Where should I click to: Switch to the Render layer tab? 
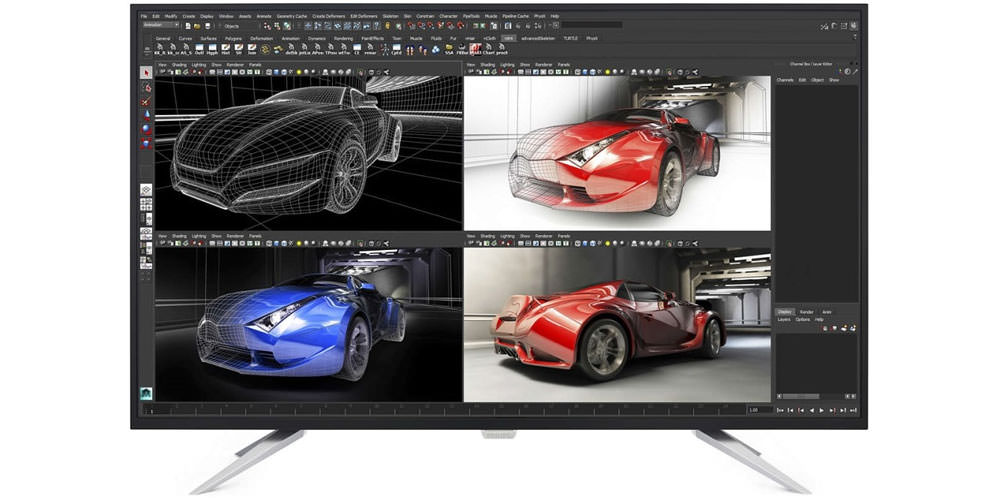tap(806, 312)
